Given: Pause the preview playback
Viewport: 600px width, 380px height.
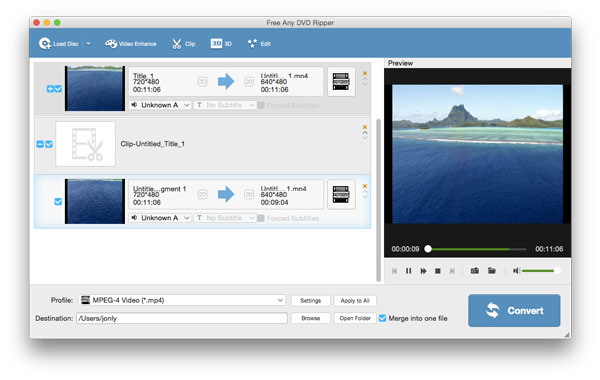Looking at the screenshot, I should pyautogui.click(x=408, y=271).
